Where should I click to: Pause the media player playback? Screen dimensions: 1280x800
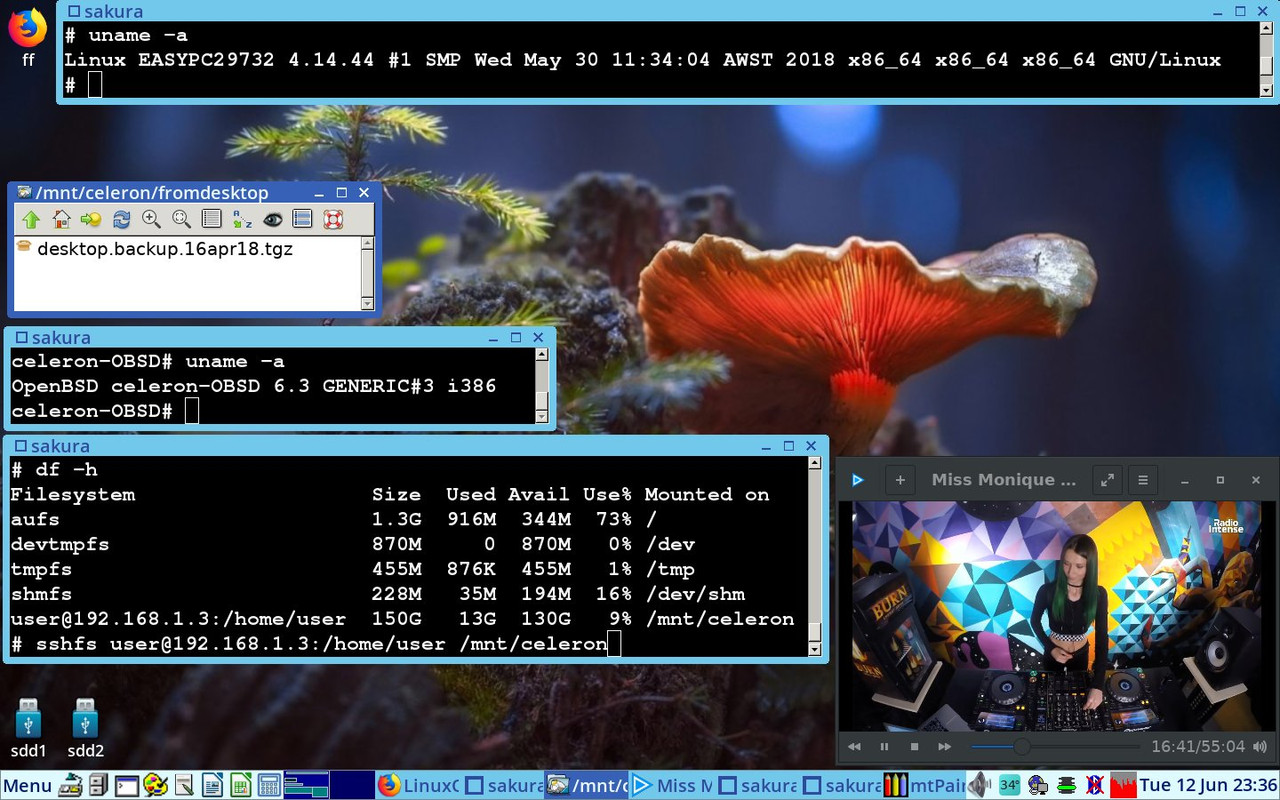[x=884, y=747]
